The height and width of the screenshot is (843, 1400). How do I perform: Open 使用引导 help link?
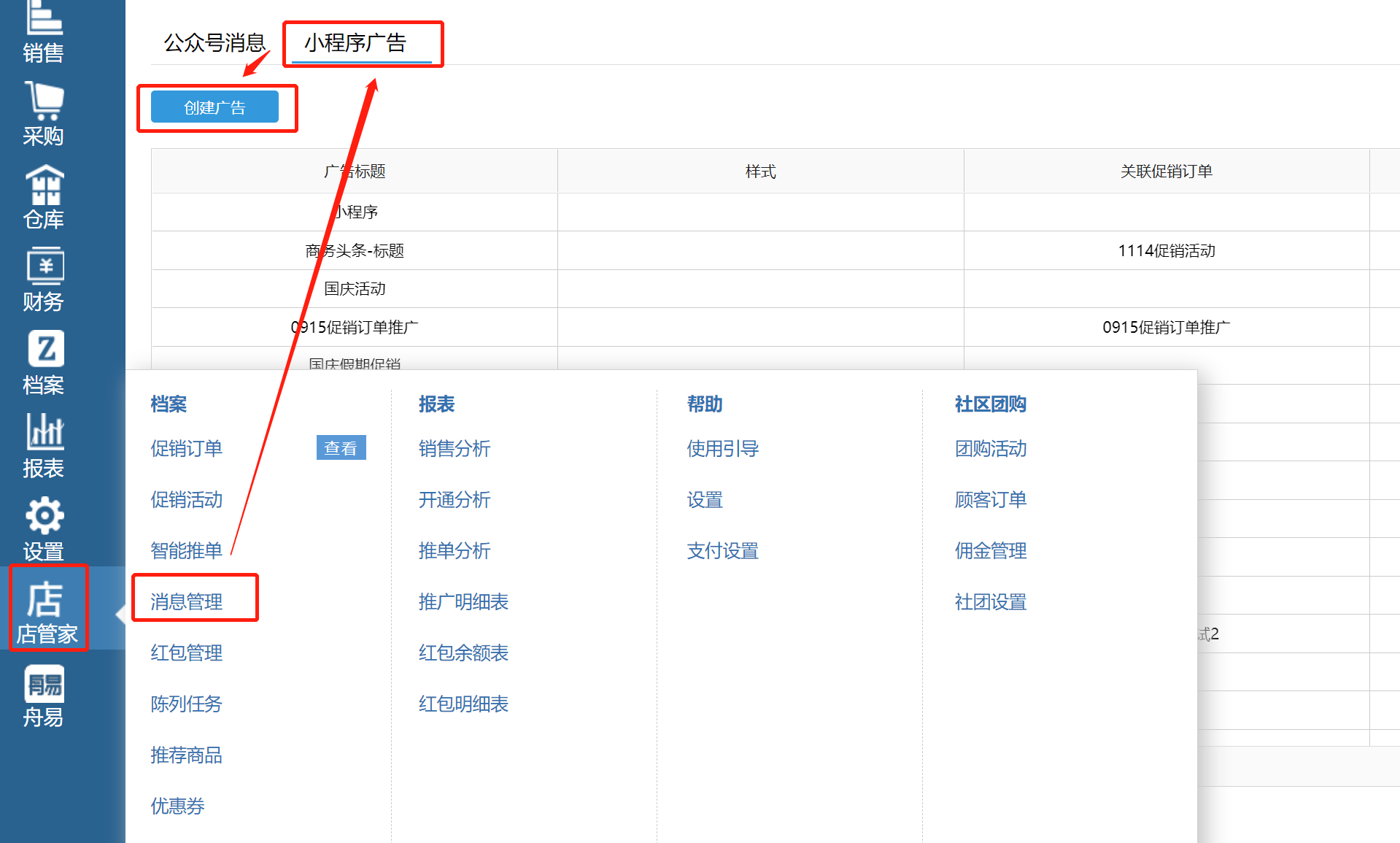(x=723, y=448)
